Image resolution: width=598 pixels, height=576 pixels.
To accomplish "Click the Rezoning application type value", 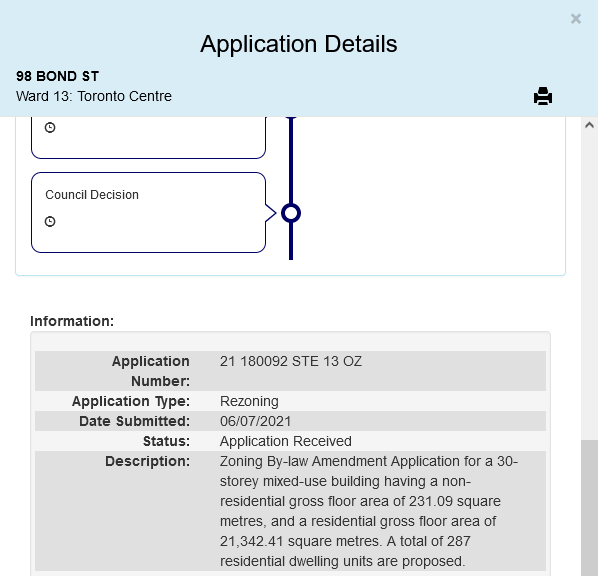I will point(249,401).
